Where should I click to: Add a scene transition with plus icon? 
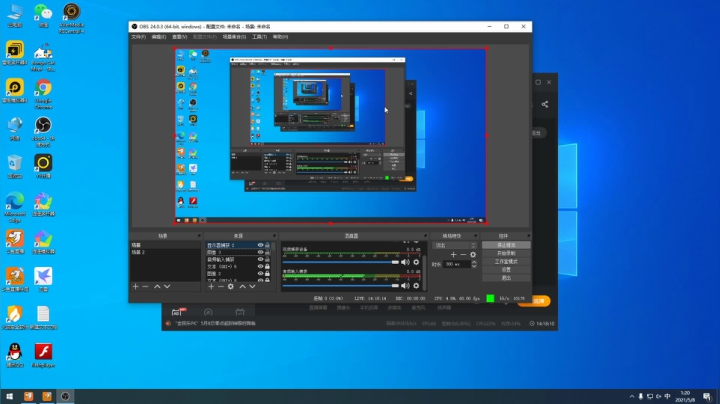coord(454,254)
